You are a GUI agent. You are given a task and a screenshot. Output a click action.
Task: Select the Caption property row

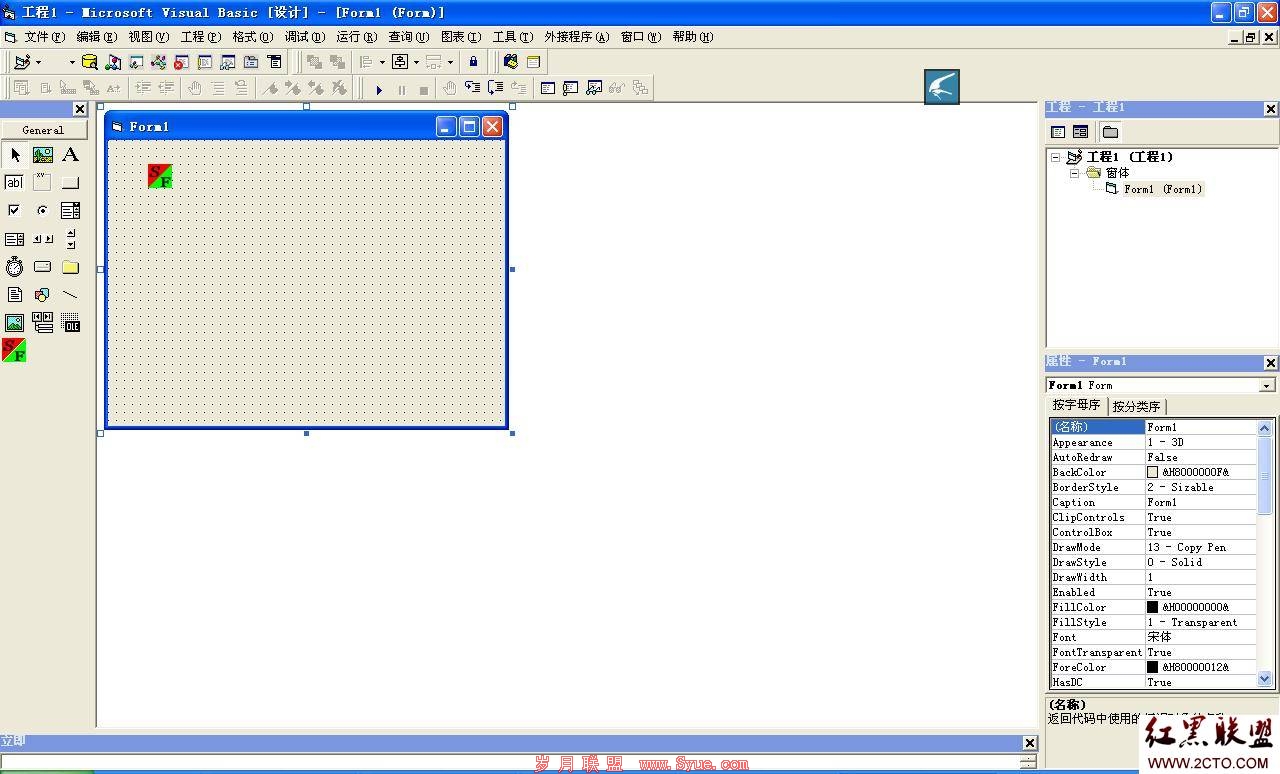tap(1153, 502)
